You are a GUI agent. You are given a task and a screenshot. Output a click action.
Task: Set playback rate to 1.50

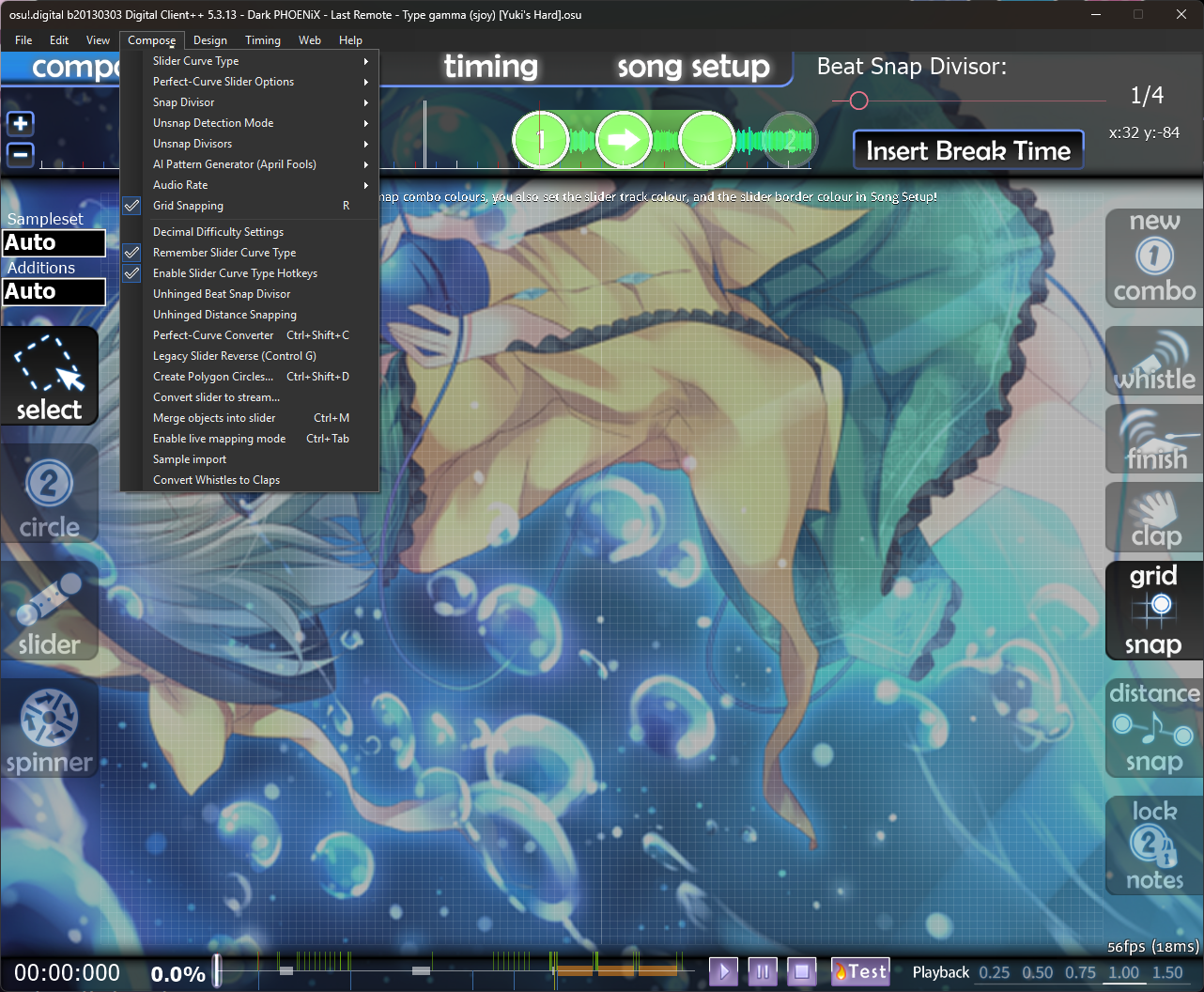(x=1167, y=972)
